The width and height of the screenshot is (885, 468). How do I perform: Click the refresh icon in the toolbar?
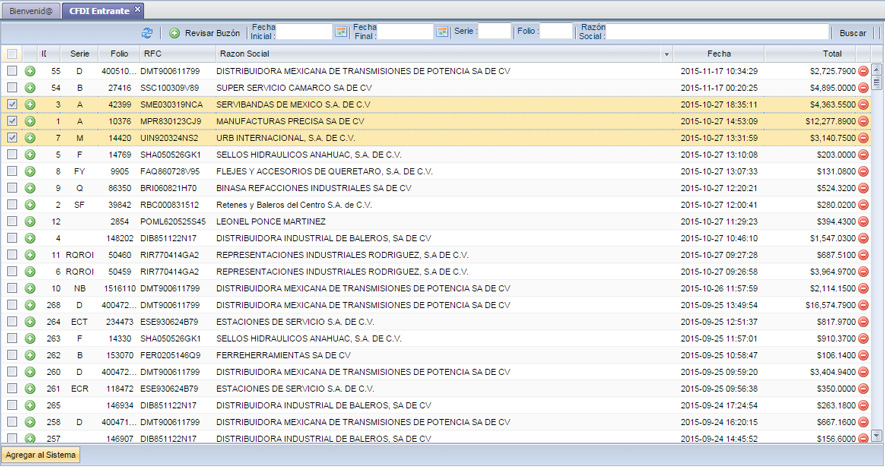[x=147, y=33]
